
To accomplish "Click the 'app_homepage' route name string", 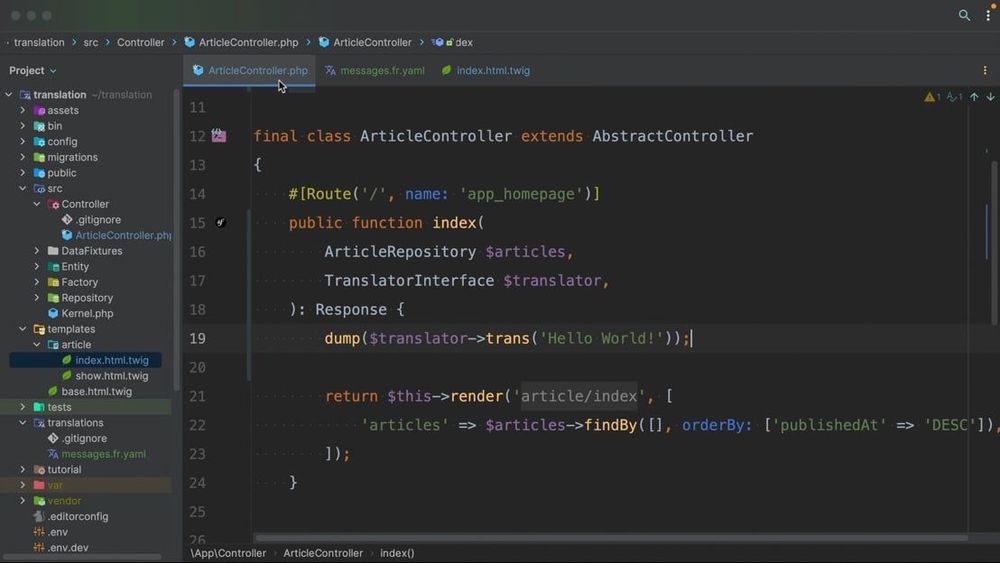I will coord(521,194).
